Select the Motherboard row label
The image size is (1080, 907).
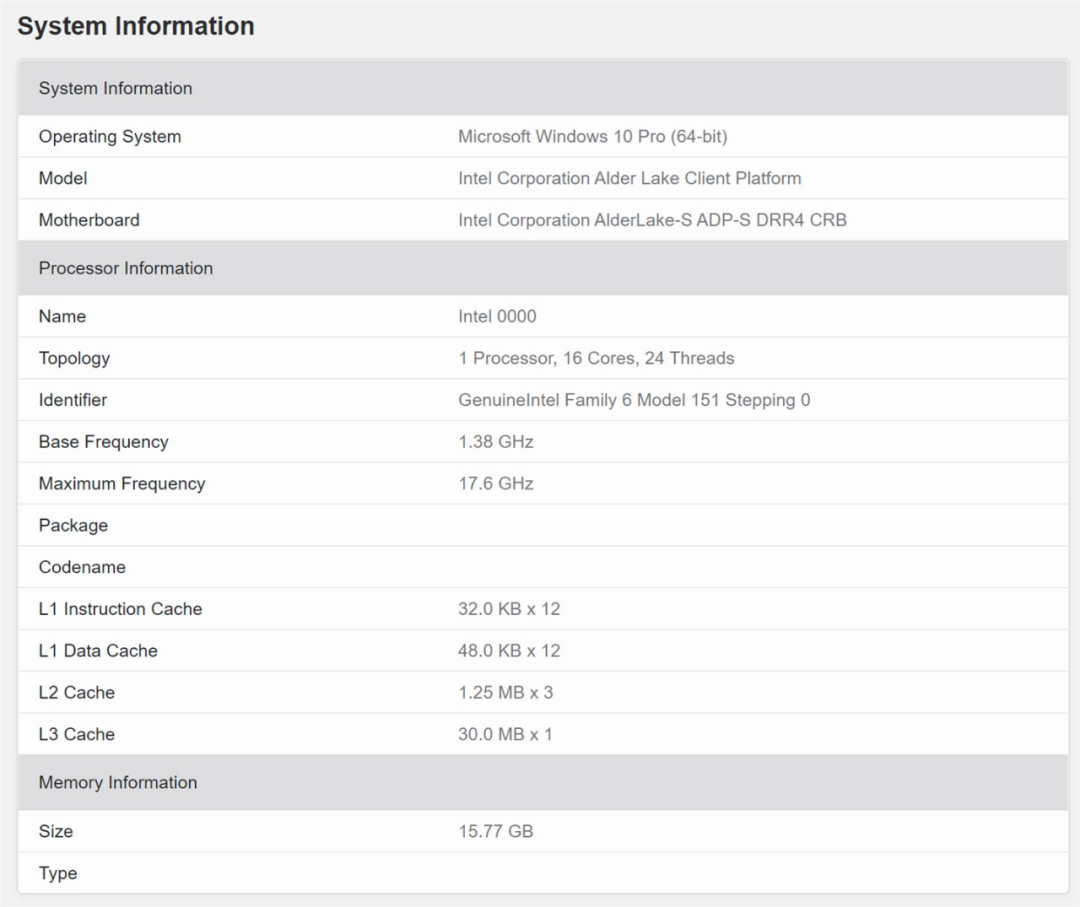click(89, 220)
